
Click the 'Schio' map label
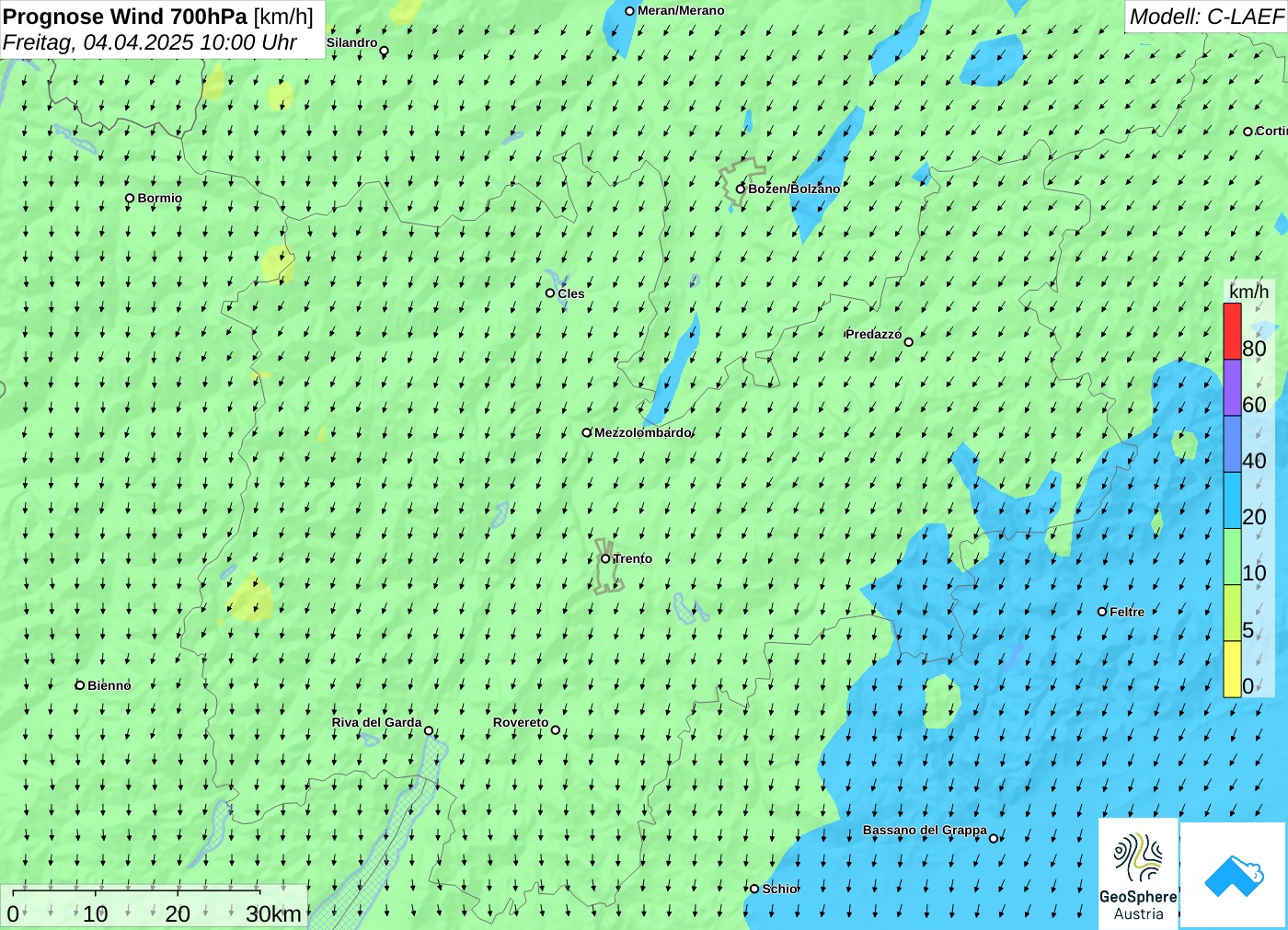click(x=780, y=889)
